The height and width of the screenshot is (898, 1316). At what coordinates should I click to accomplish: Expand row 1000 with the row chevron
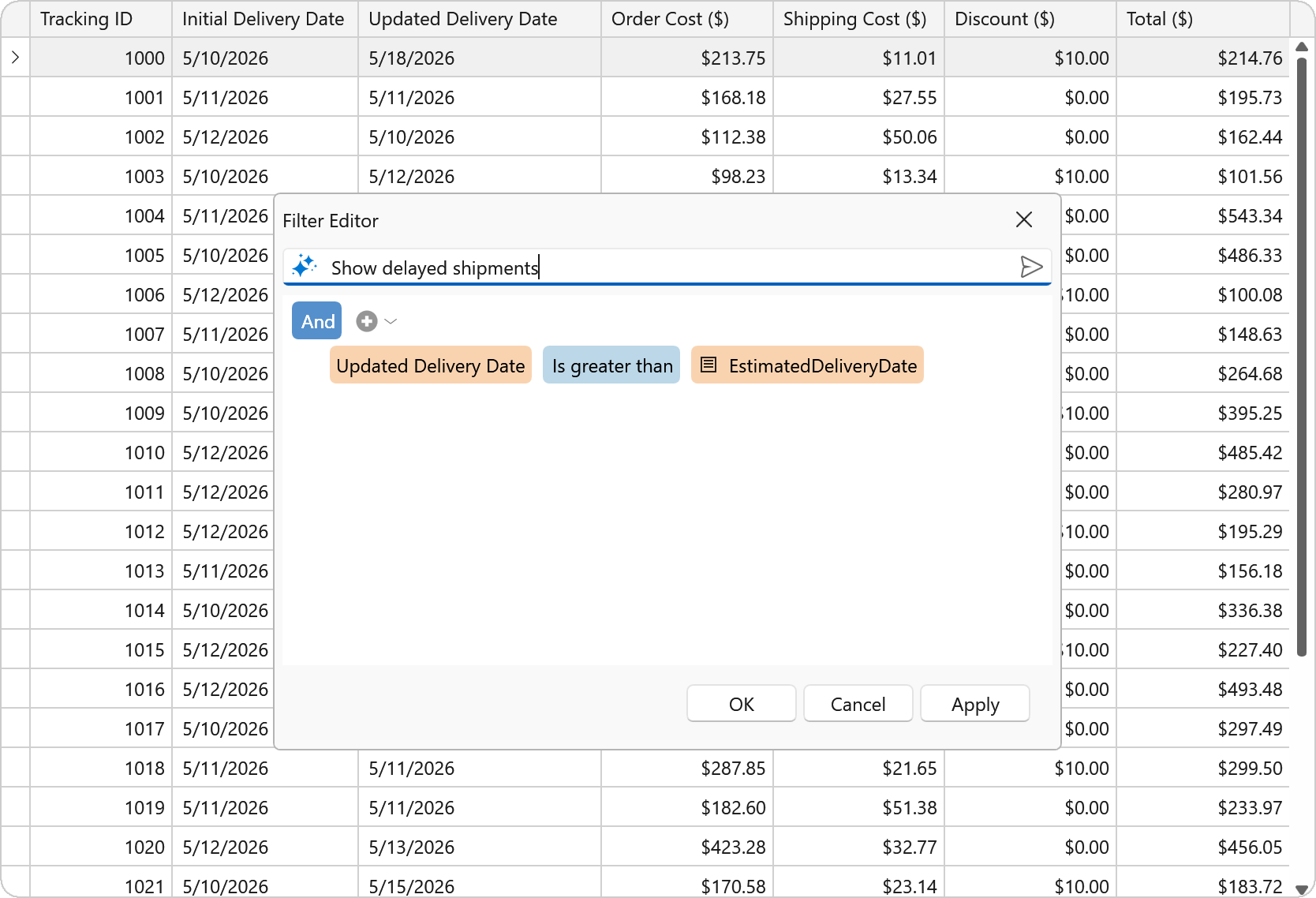tap(15, 57)
